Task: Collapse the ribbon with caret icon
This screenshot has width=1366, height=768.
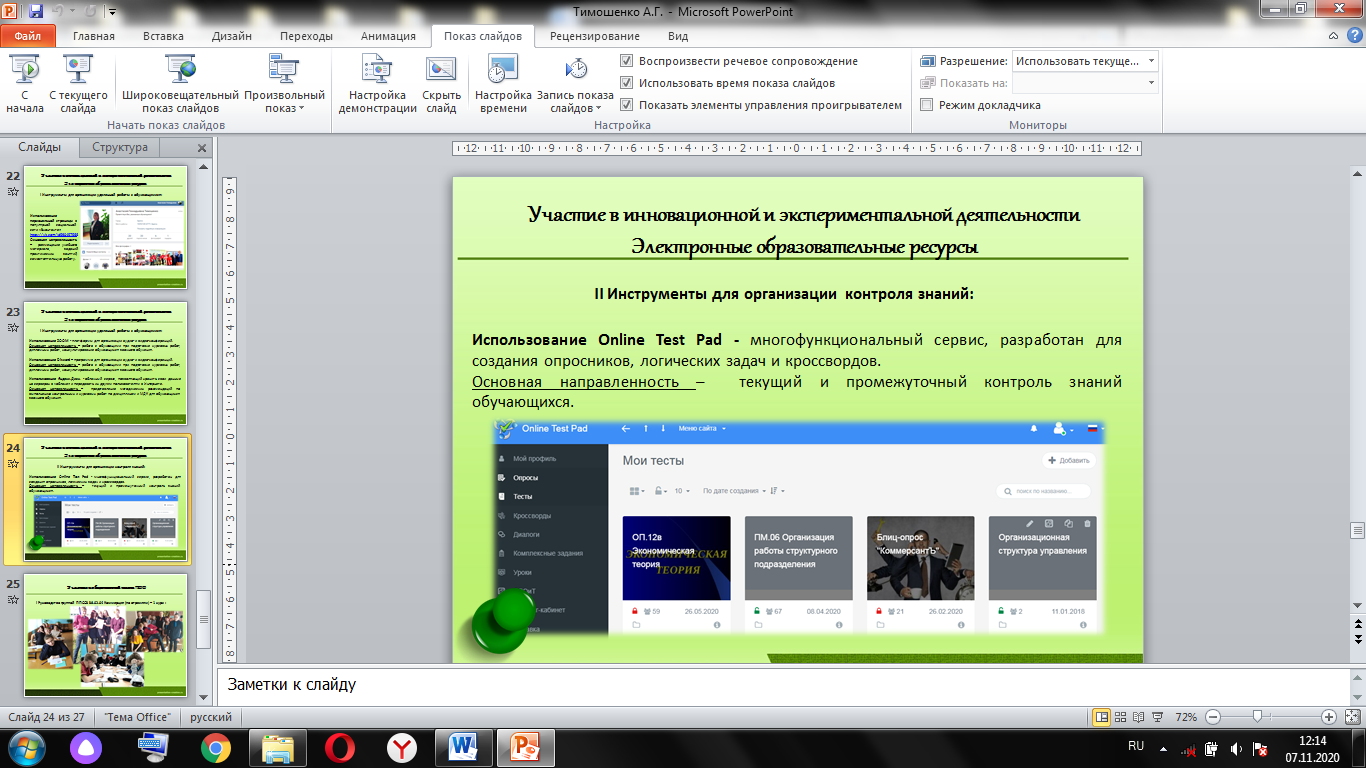Action: click(x=1334, y=36)
